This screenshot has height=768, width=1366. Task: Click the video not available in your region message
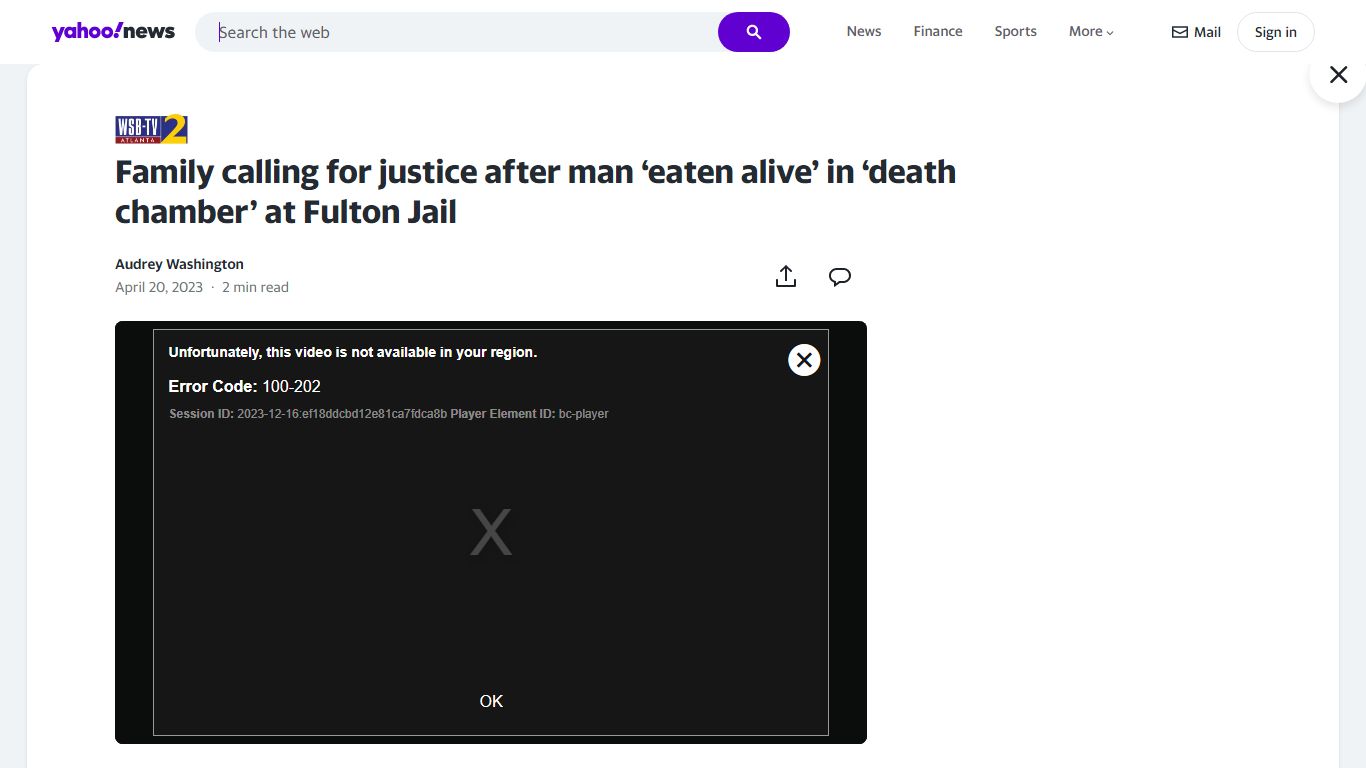point(353,352)
